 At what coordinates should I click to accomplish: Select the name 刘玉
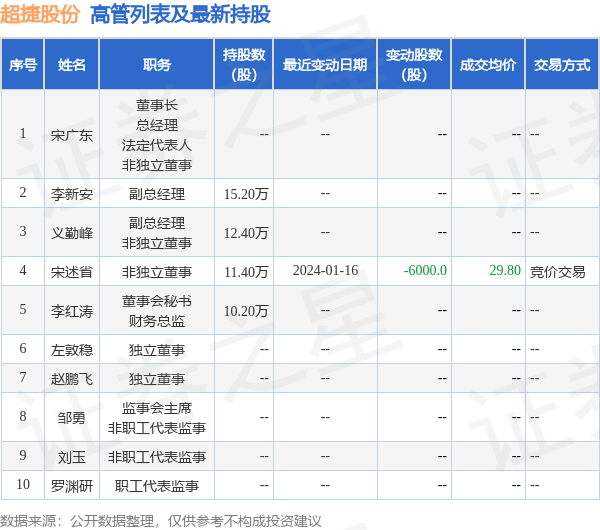[72, 457]
